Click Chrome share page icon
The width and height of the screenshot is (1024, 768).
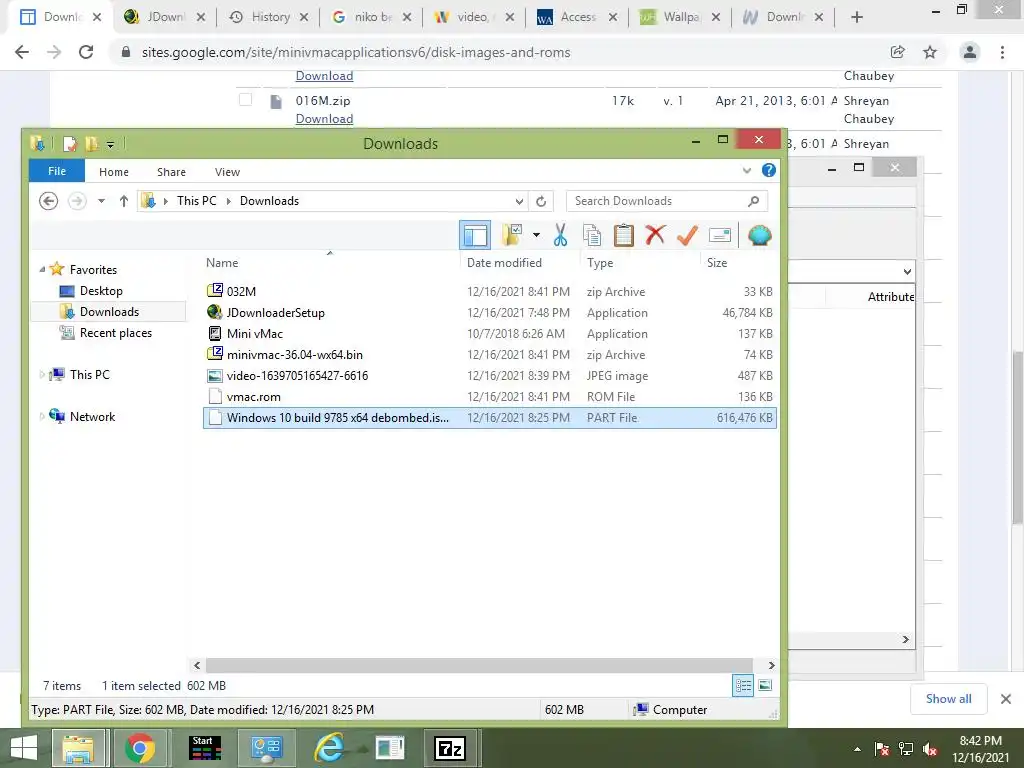pos(897,52)
